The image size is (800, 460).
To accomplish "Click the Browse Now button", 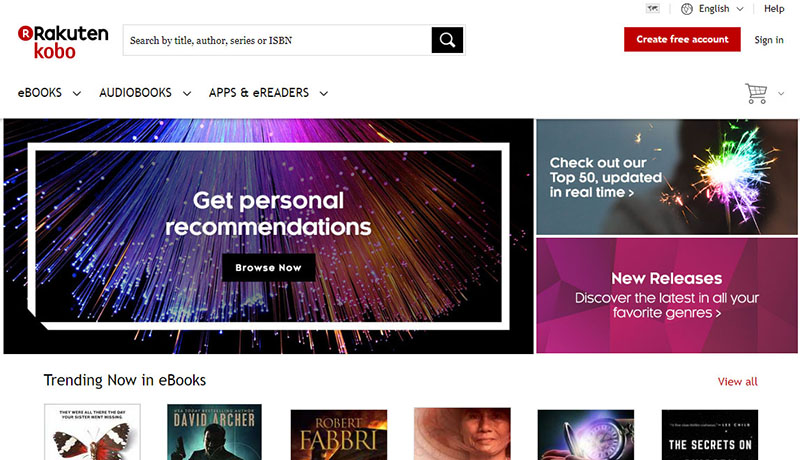I will [268, 268].
